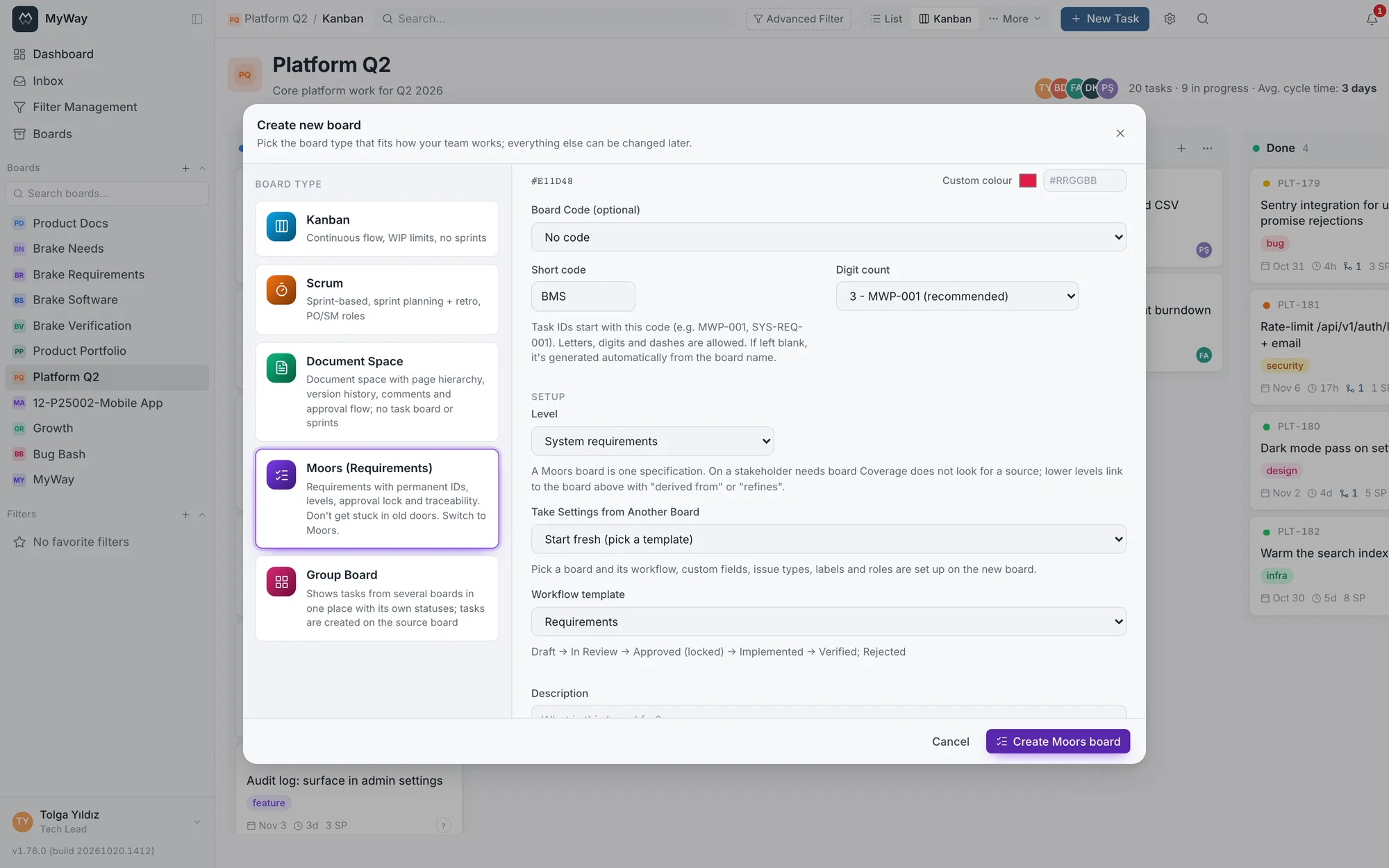Viewport: 1389px width, 868px height.
Task: Click the Kanban board type icon
Action: (x=281, y=226)
